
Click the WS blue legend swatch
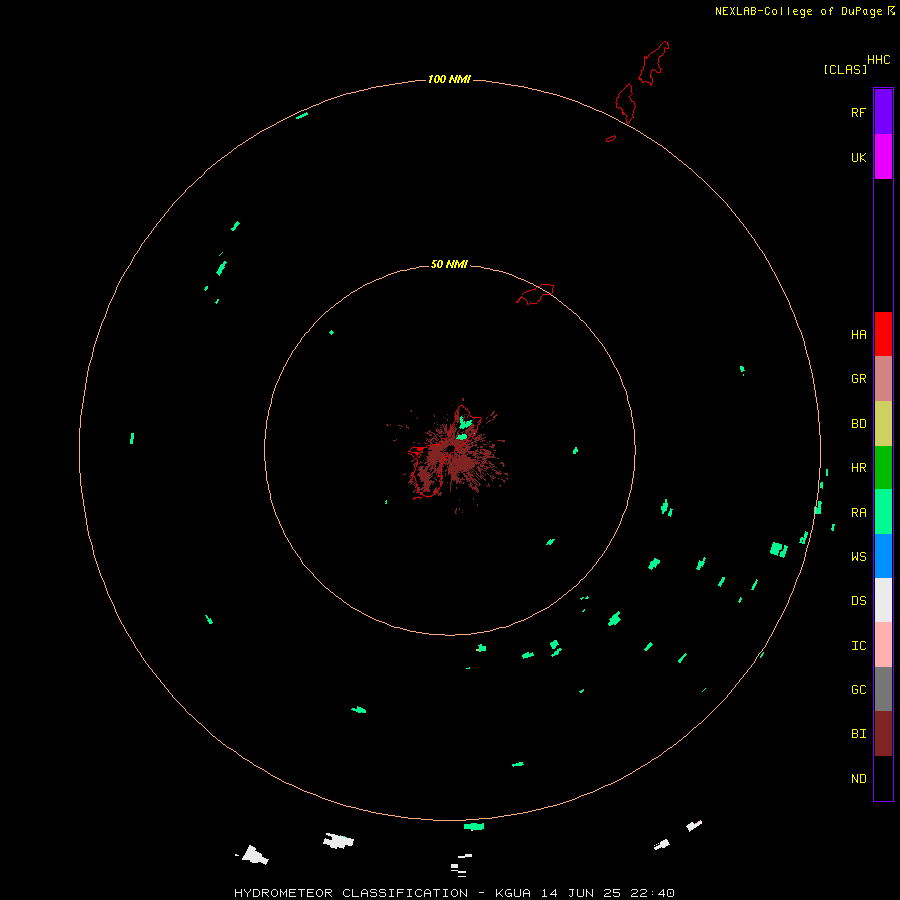883,556
